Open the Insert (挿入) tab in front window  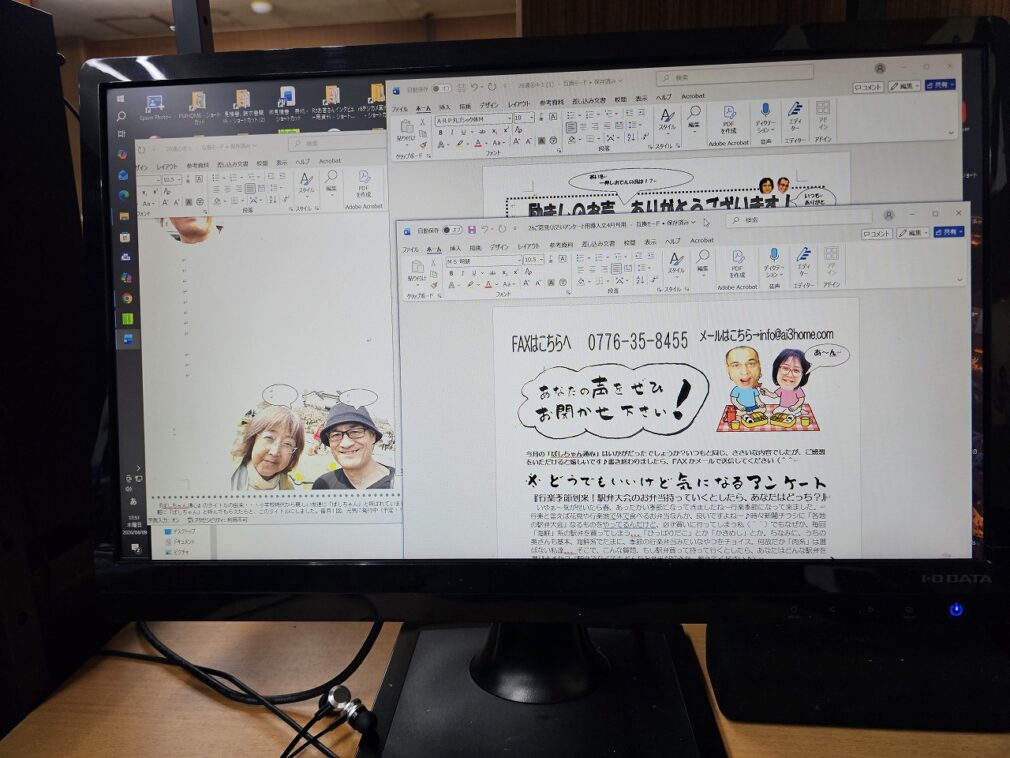coord(455,247)
